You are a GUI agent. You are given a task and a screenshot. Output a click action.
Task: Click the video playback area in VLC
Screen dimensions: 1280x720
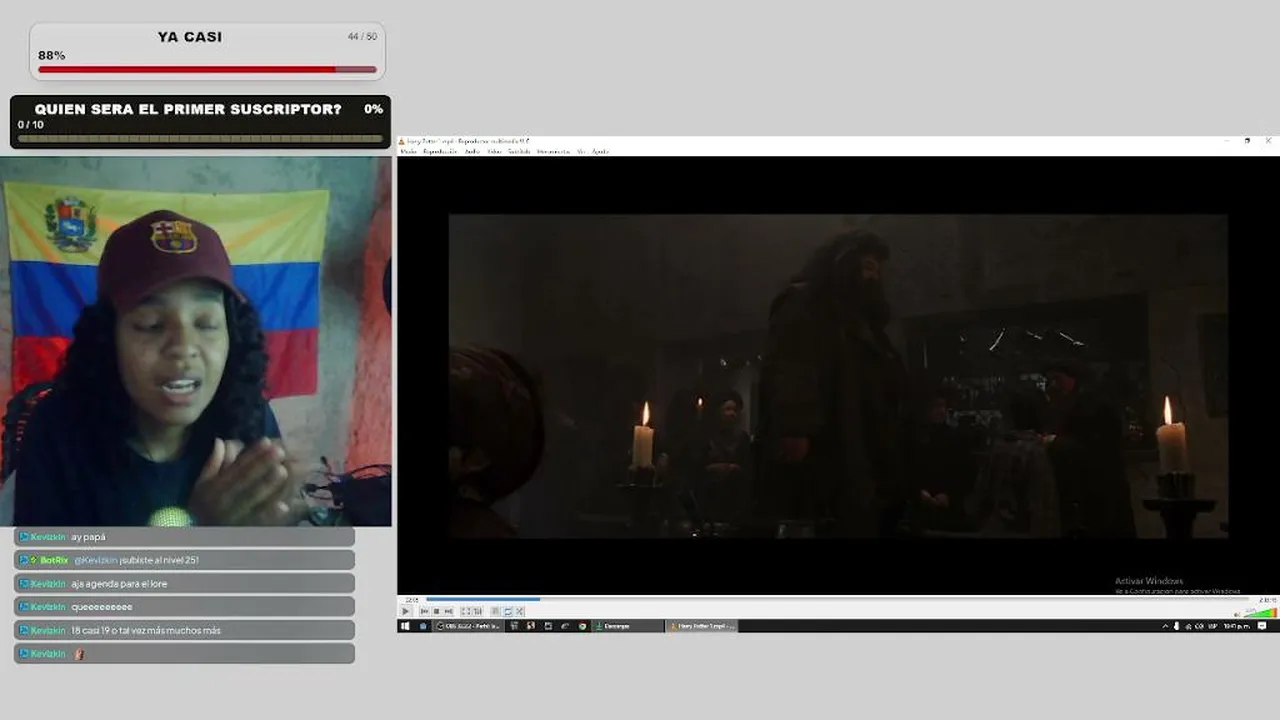point(838,376)
